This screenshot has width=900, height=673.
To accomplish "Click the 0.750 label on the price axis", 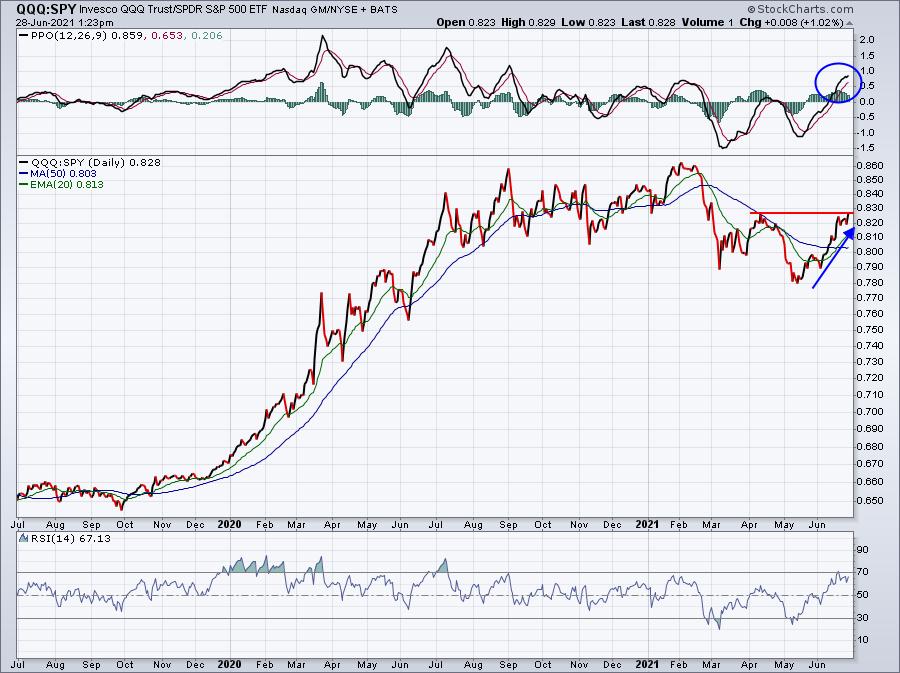I will pos(870,329).
